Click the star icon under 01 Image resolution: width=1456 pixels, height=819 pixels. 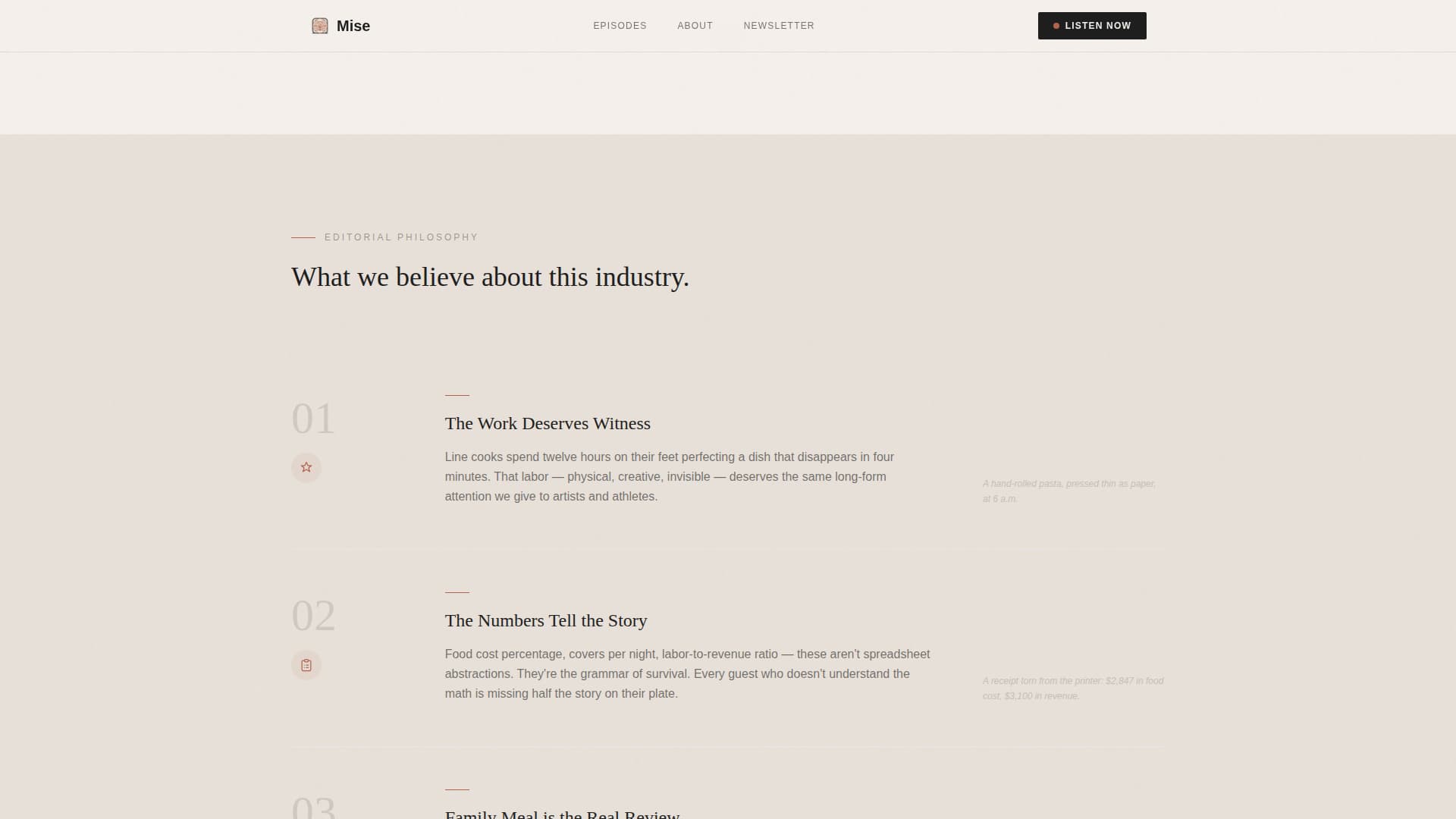[306, 468]
